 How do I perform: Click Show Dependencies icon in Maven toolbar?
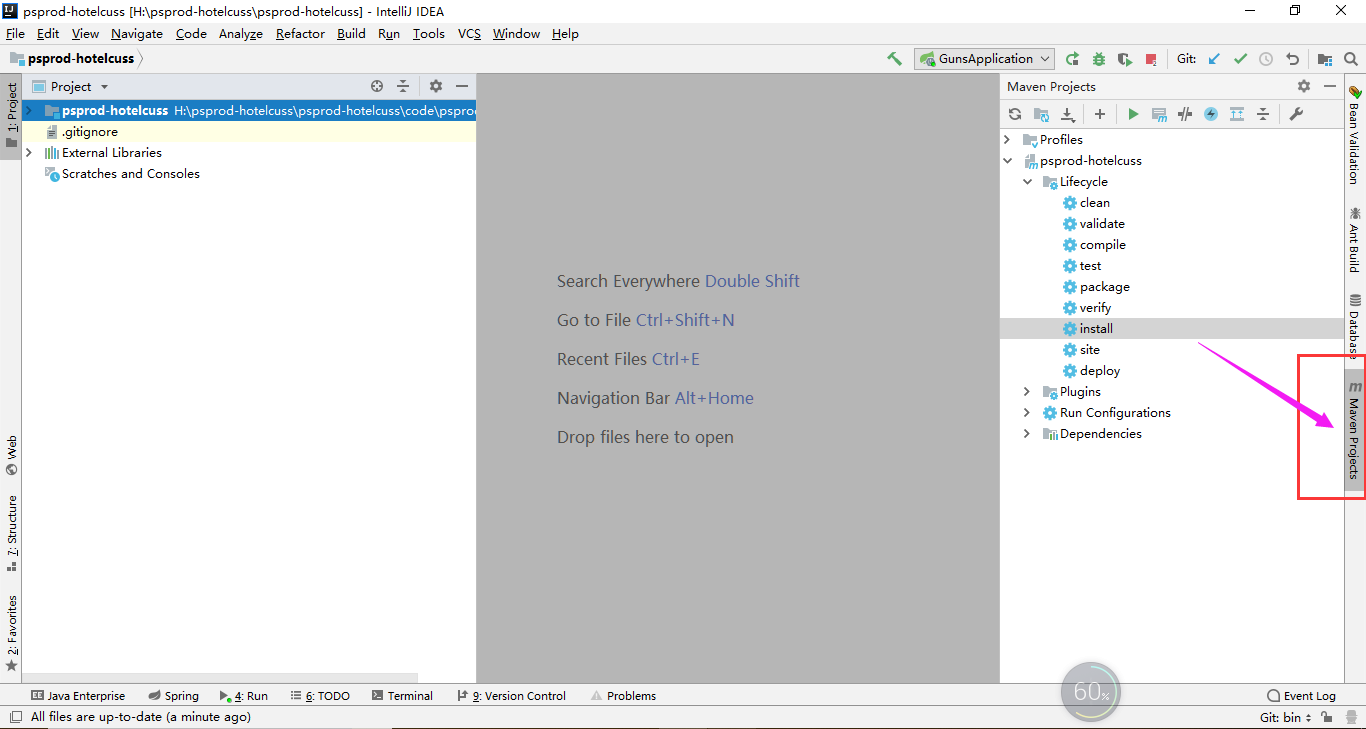pyautogui.click(x=1237, y=114)
